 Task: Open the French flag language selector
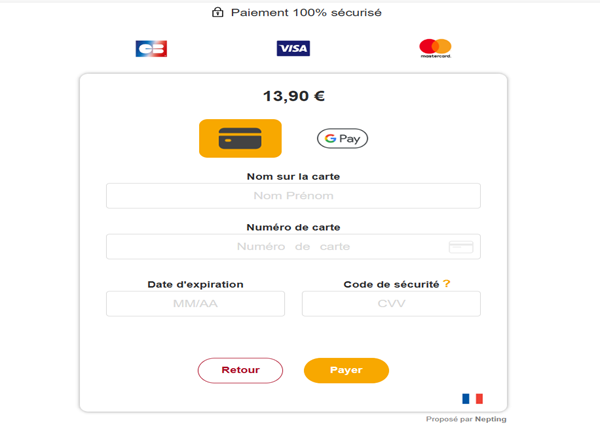[x=472, y=398]
